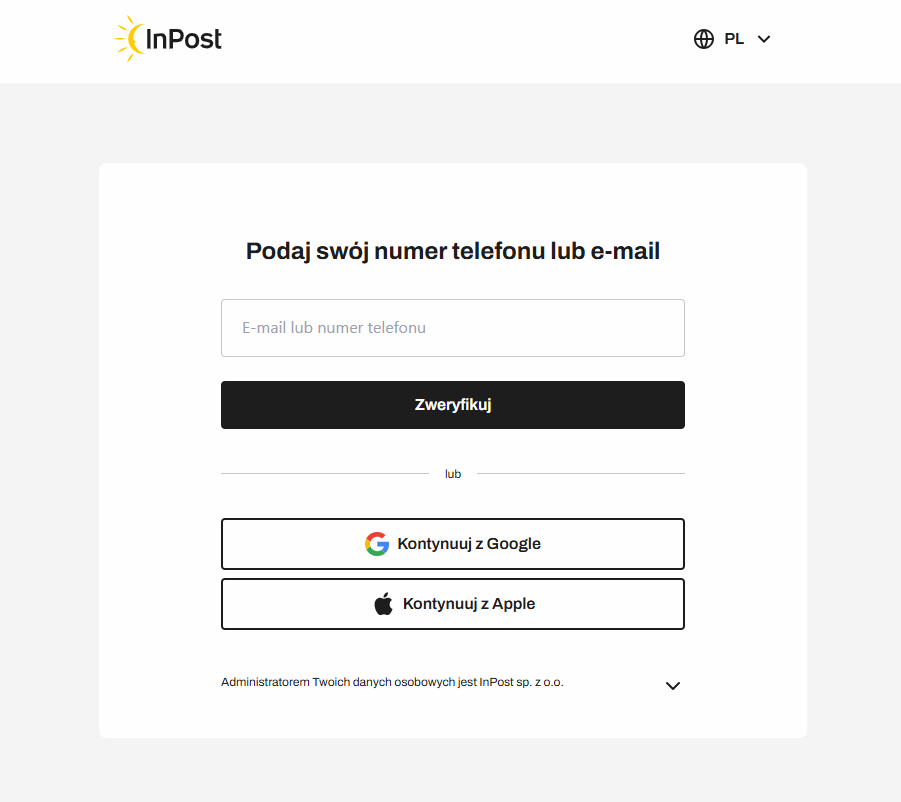The height and width of the screenshot is (802, 901).
Task: Focus the e-mail or phone number field
Action: [452, 328]
